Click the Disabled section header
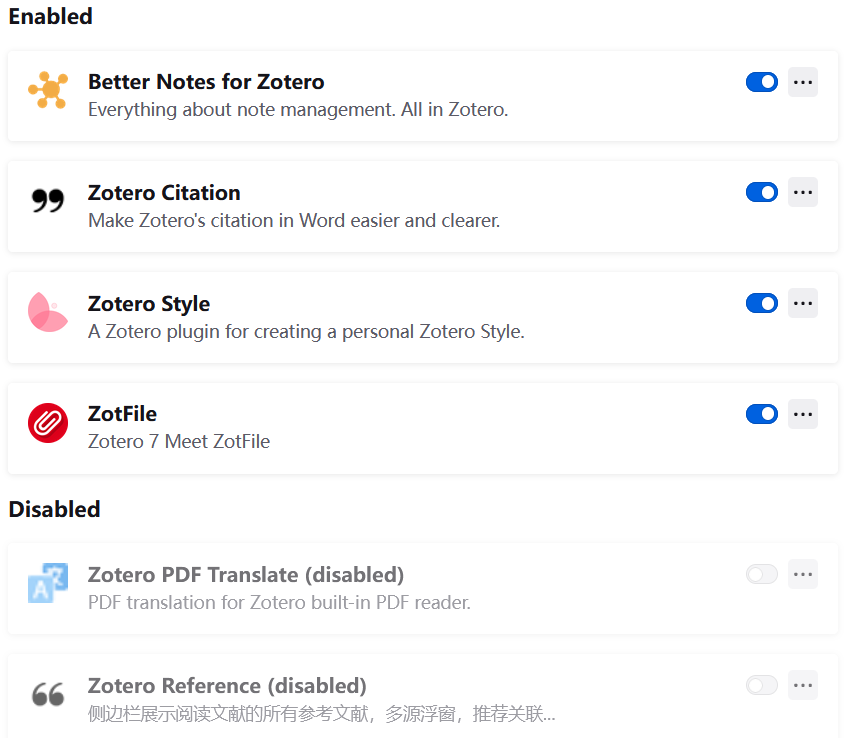Viewport: 866px width, 738px height. coord(54,510)
